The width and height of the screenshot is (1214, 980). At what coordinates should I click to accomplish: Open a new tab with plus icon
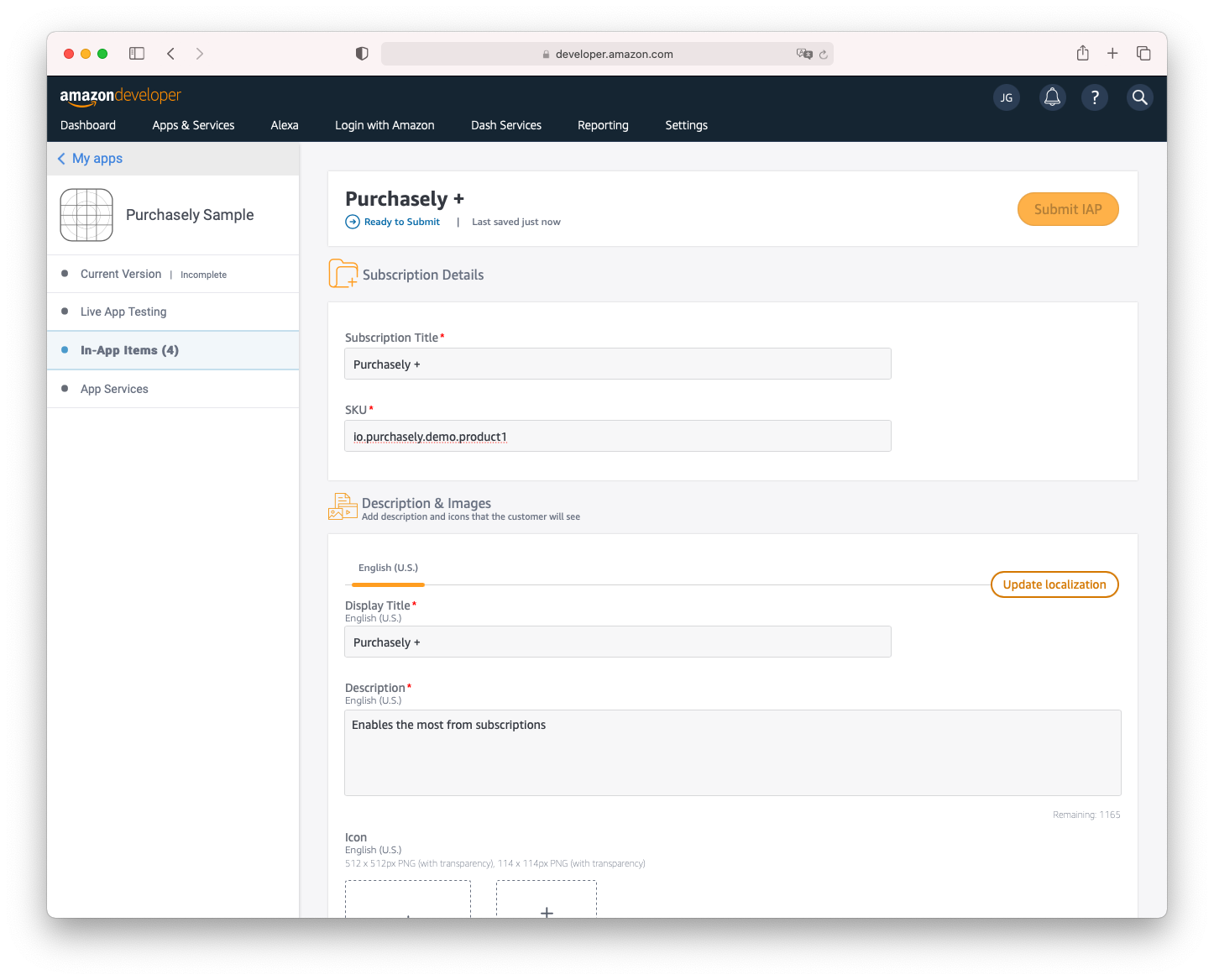tap(1112, 54)
